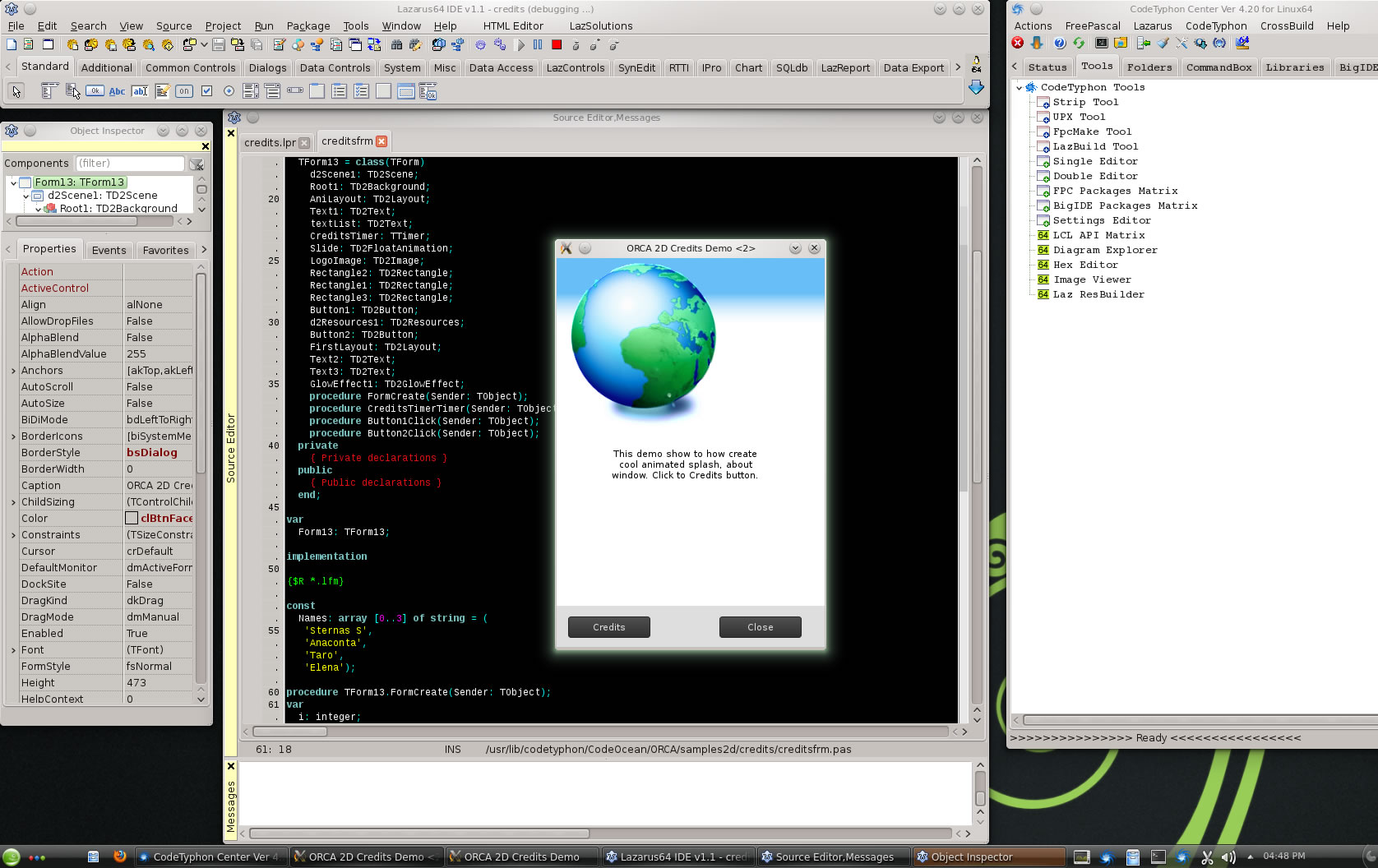The width and height of the screenshot is (1378, 868).
Task: Close the creditsfrm editor tab
Action: point(381,141)
